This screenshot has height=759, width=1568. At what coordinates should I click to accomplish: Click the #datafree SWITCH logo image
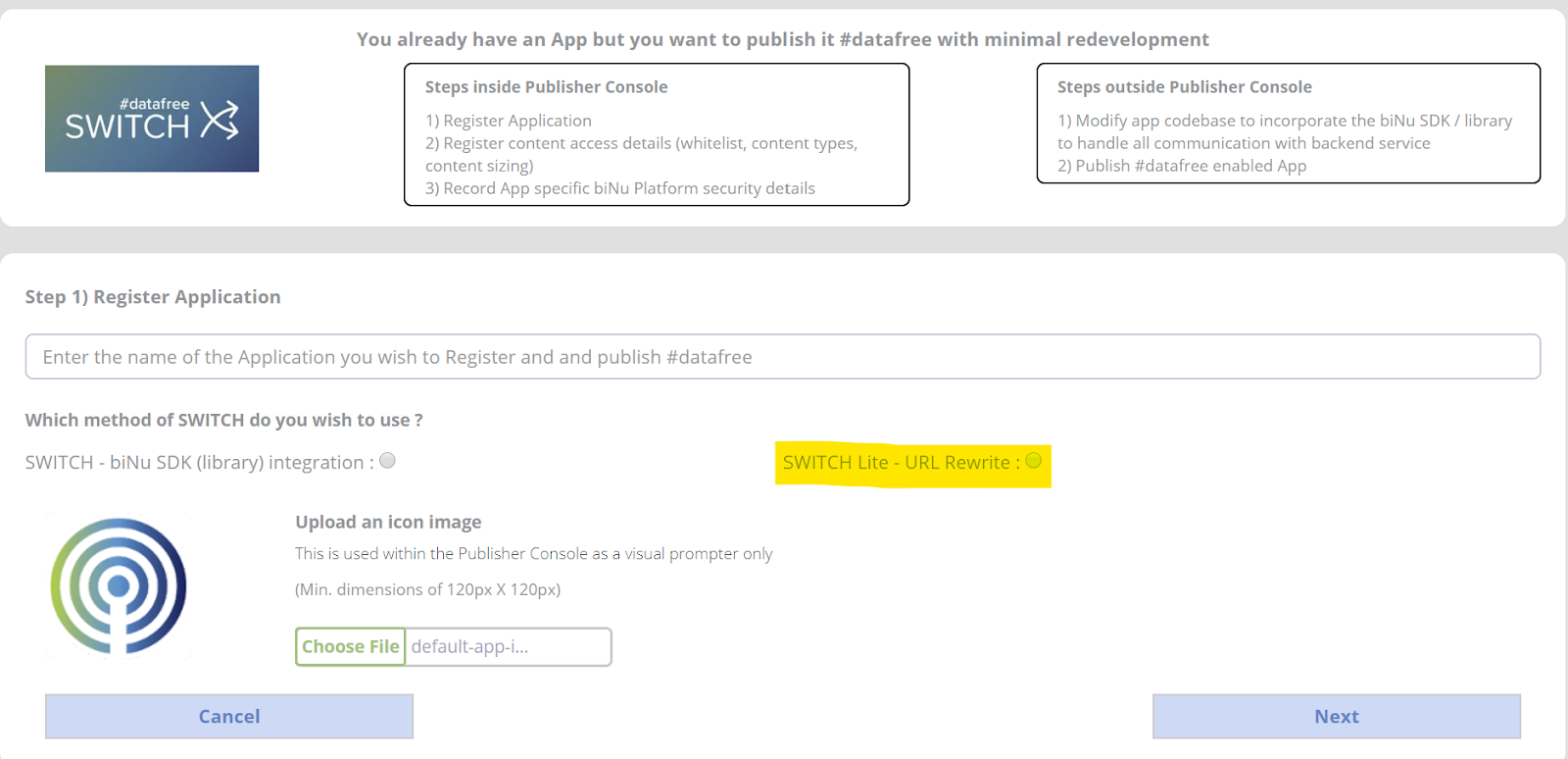pyautogui.click(x=152, y=119)
